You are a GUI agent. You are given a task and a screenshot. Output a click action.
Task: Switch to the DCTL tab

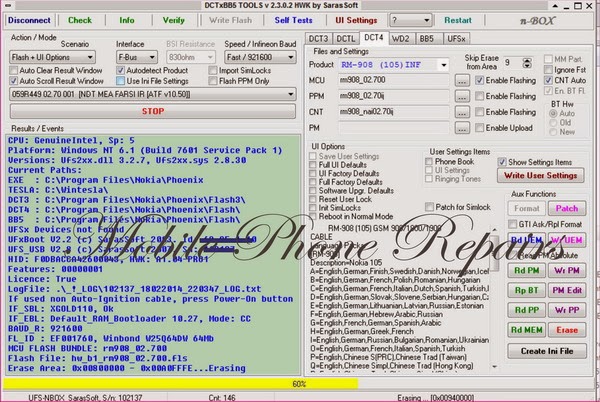346,39
